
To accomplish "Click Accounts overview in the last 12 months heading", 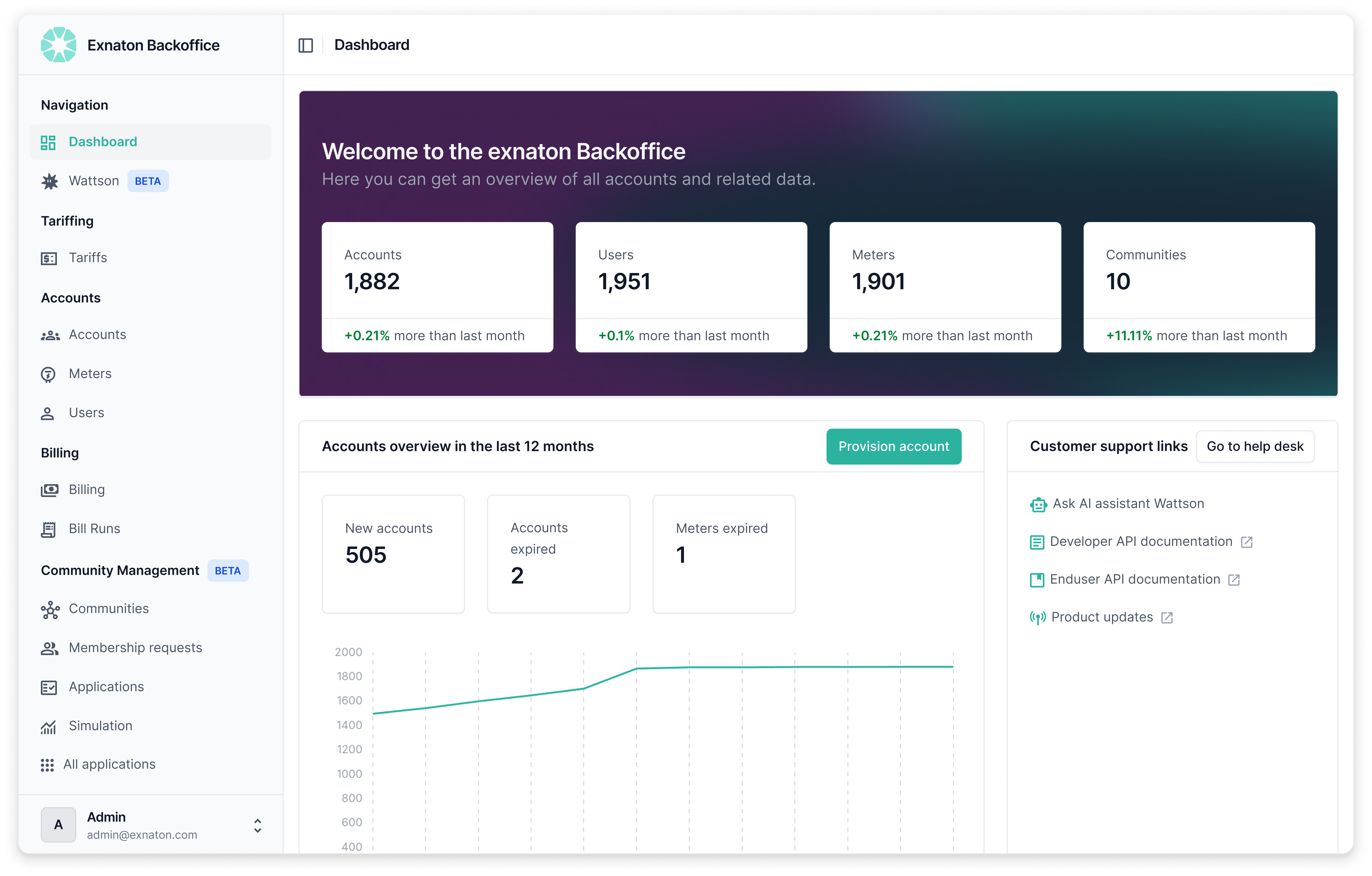I will click(x=458, y=447).
